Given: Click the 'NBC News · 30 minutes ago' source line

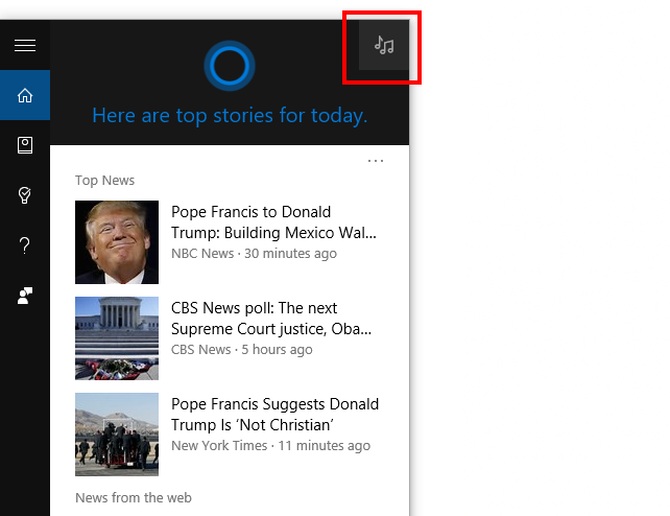Looking at the screenshot, I should 254,254.
